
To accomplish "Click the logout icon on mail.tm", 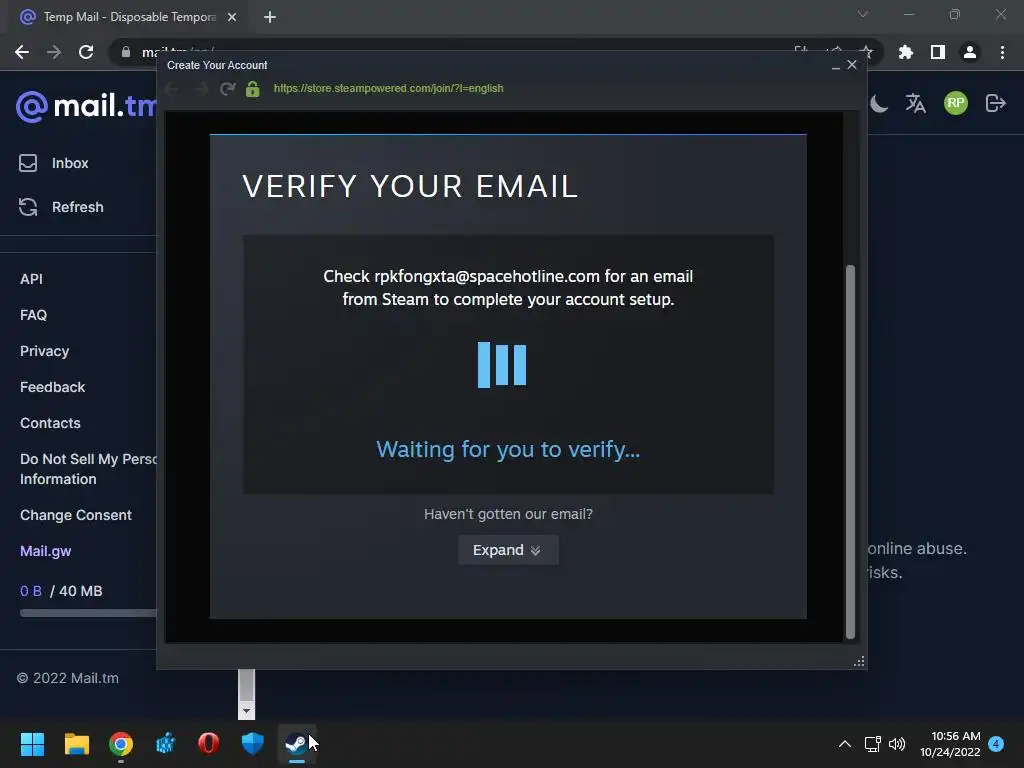I will (995, 103).
